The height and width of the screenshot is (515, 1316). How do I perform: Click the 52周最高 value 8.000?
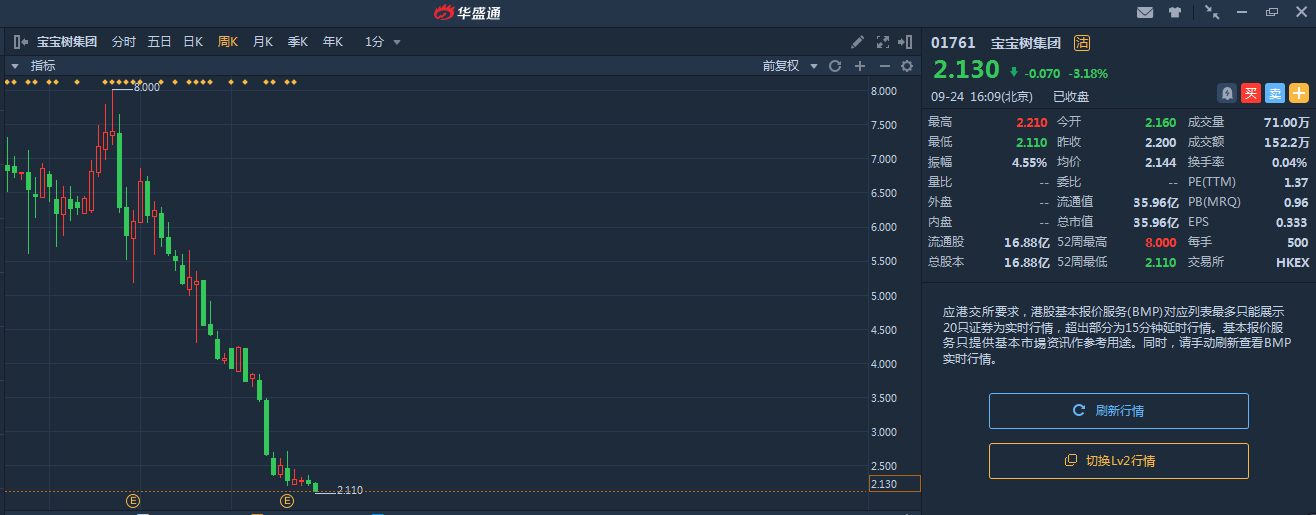(x=1160, y=242)
